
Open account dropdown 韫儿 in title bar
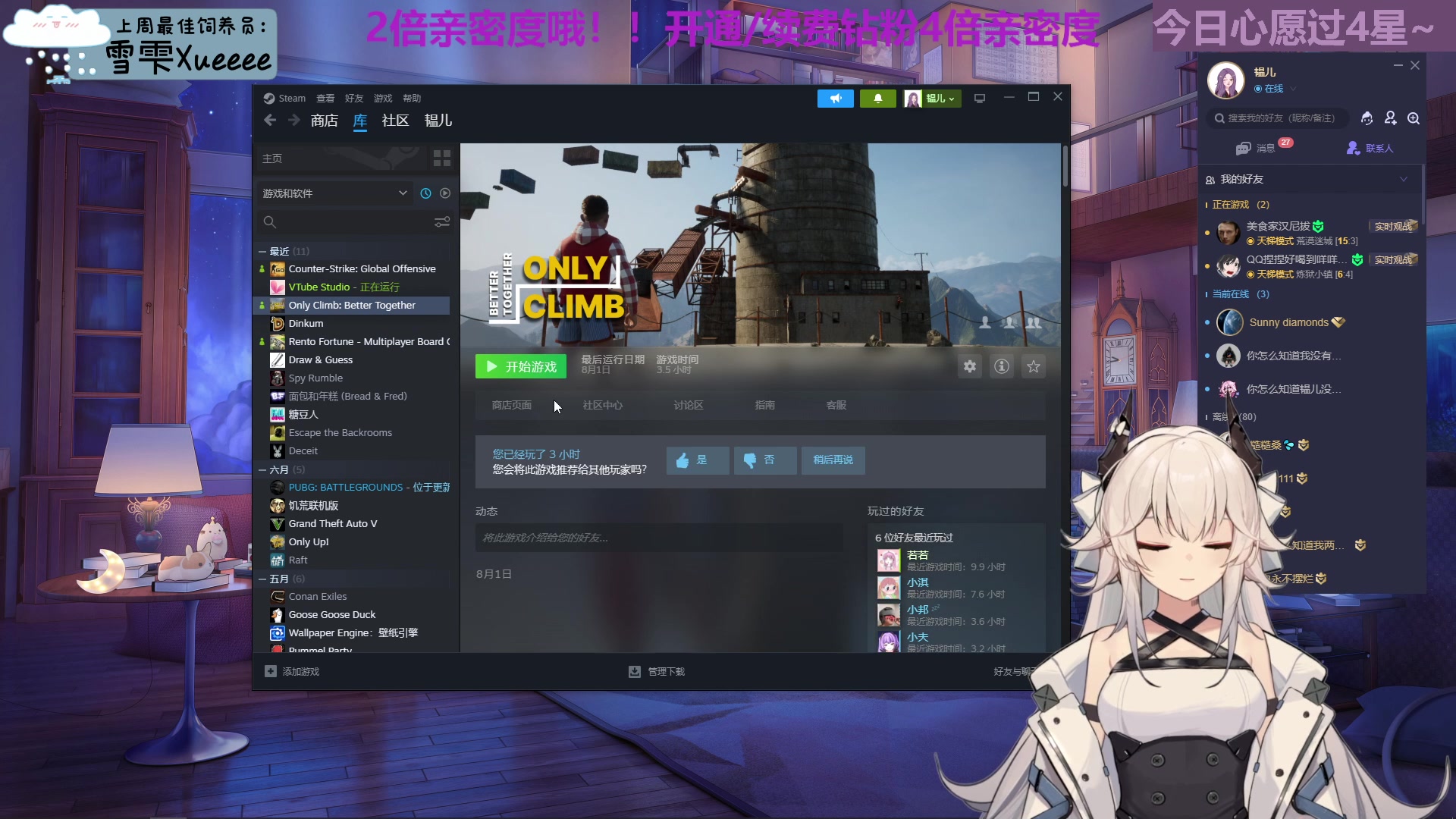tap(933, 99)
